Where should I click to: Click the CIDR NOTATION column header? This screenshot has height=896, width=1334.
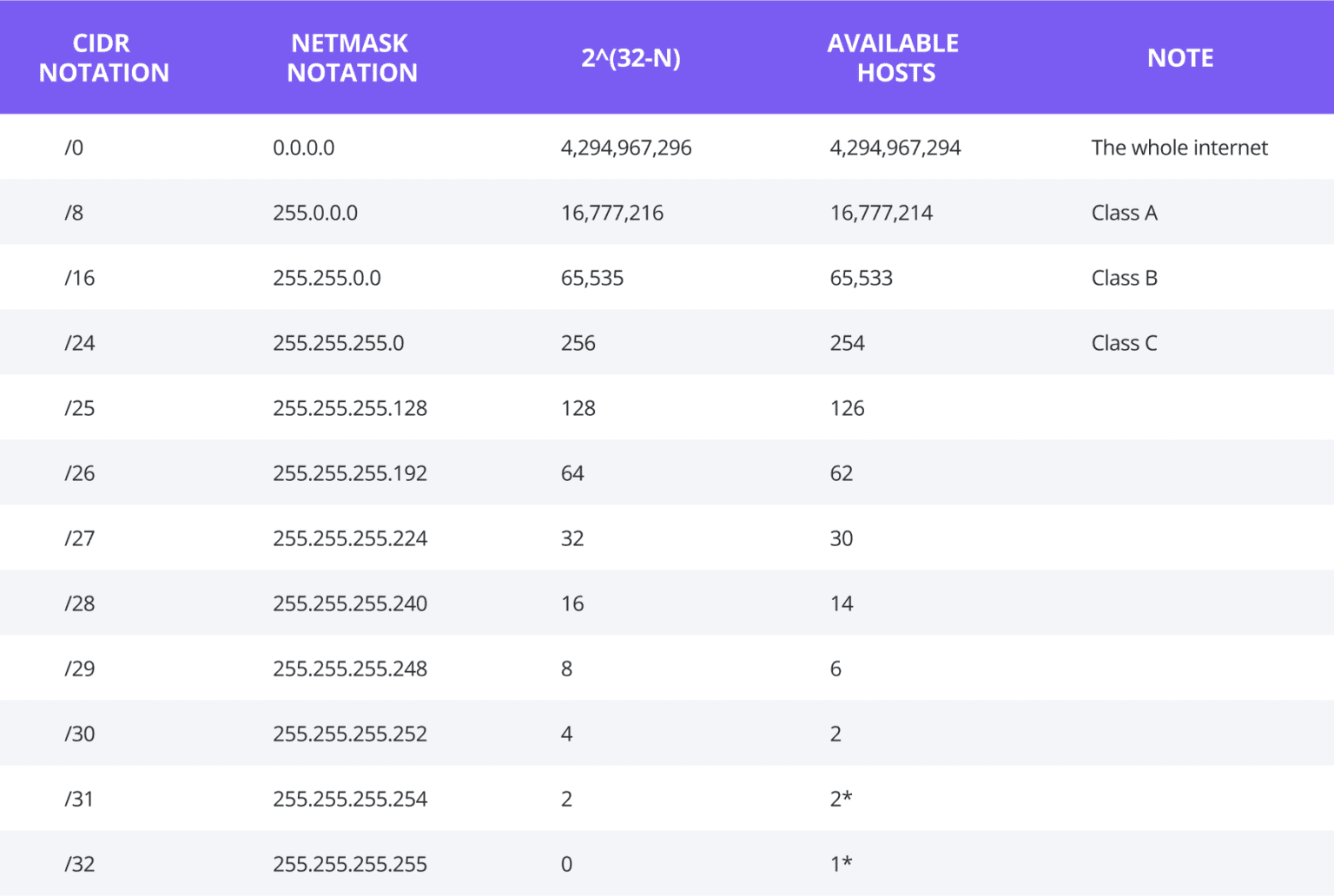click(x=102, y=57)
